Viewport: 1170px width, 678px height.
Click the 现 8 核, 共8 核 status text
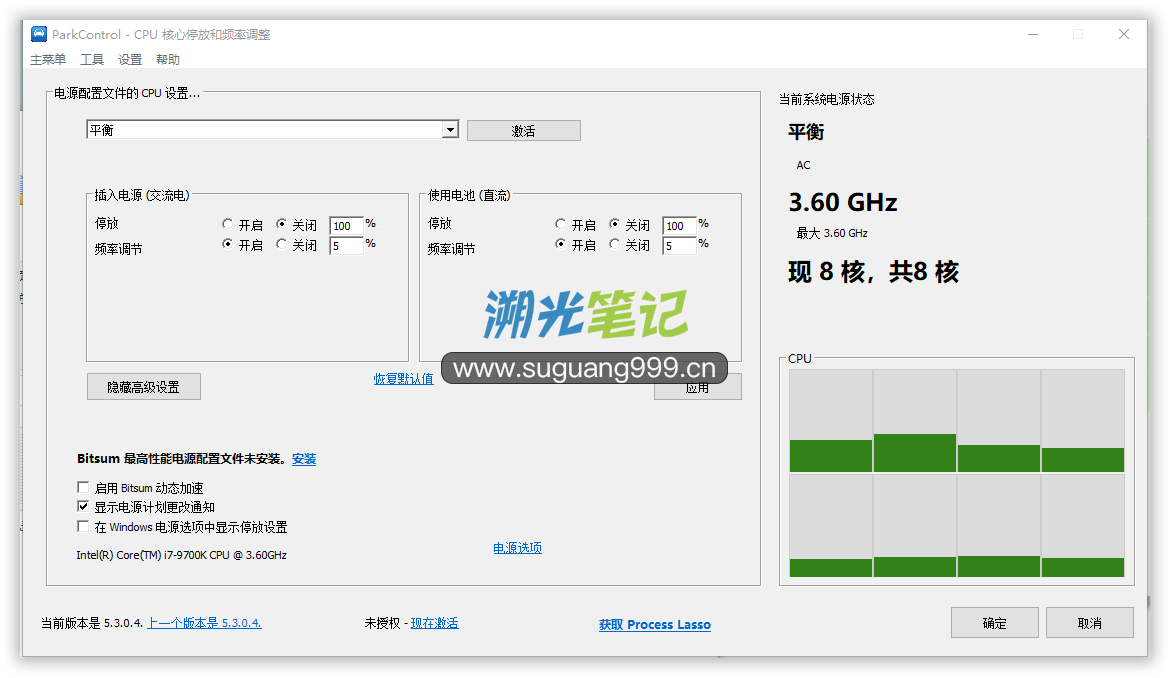point(874,271)
